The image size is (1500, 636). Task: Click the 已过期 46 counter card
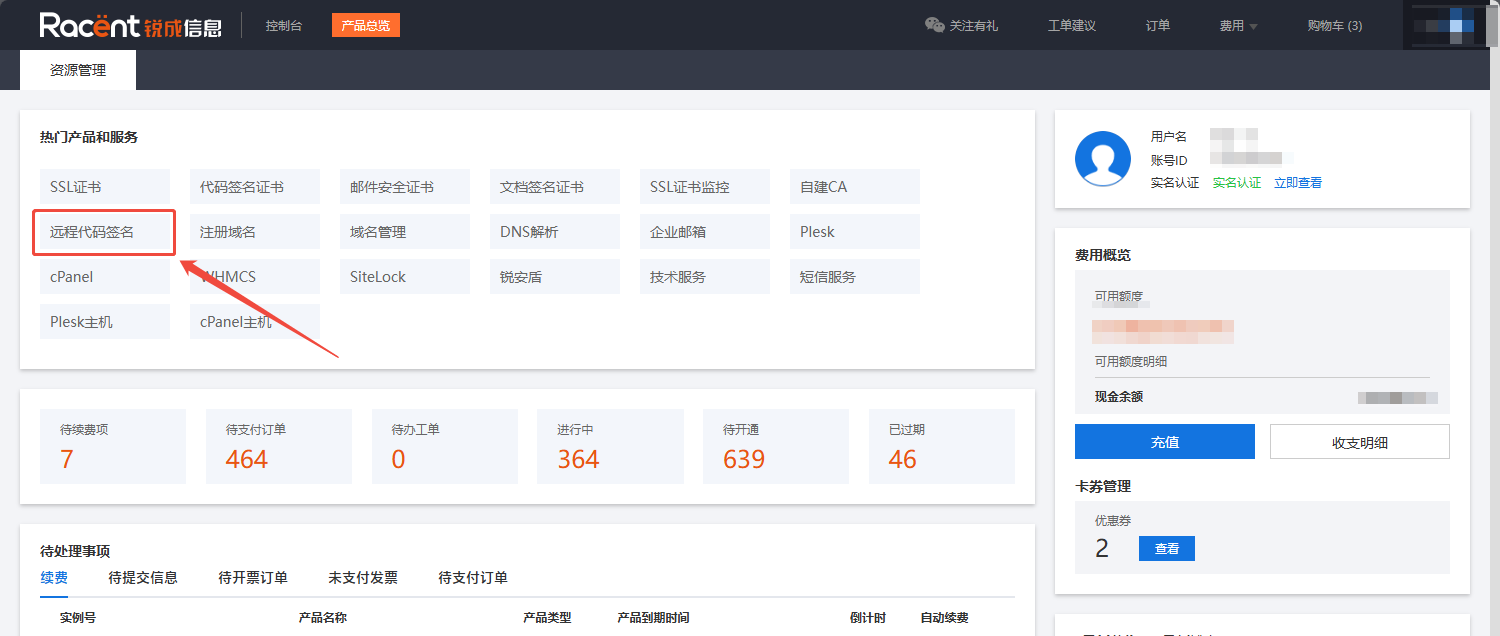pos(941,446)
